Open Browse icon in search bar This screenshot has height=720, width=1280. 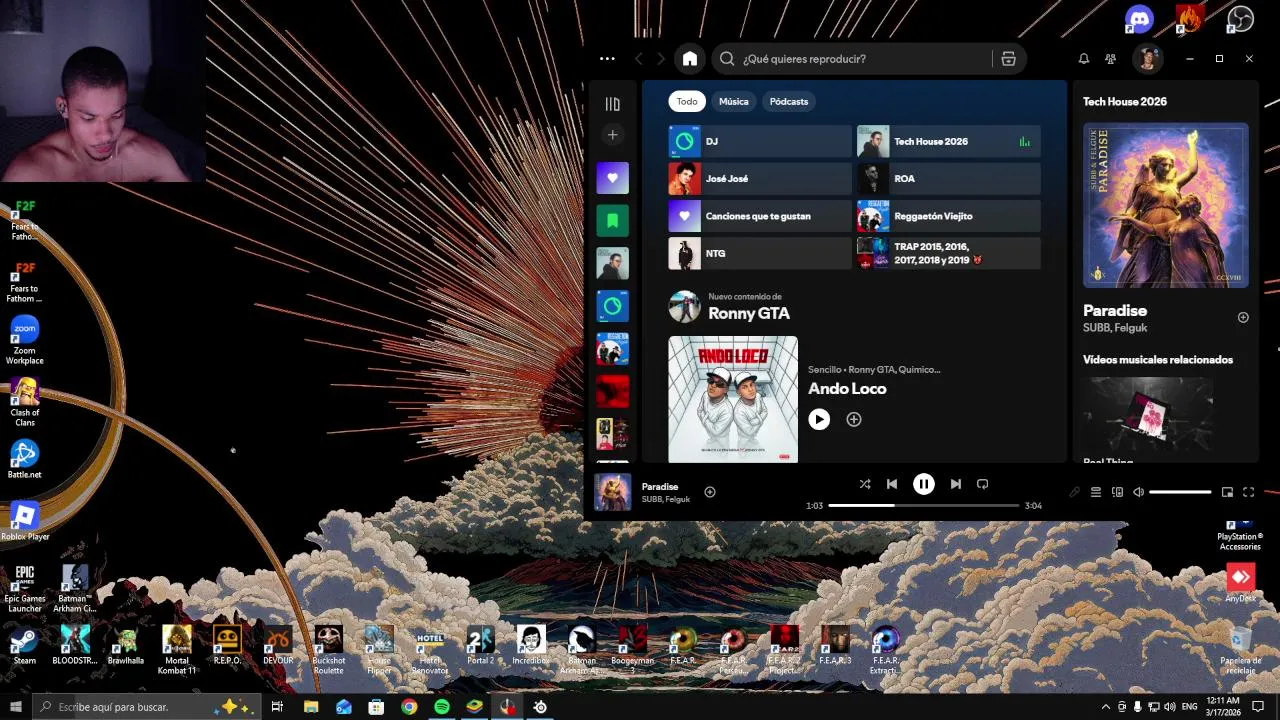1008,59
